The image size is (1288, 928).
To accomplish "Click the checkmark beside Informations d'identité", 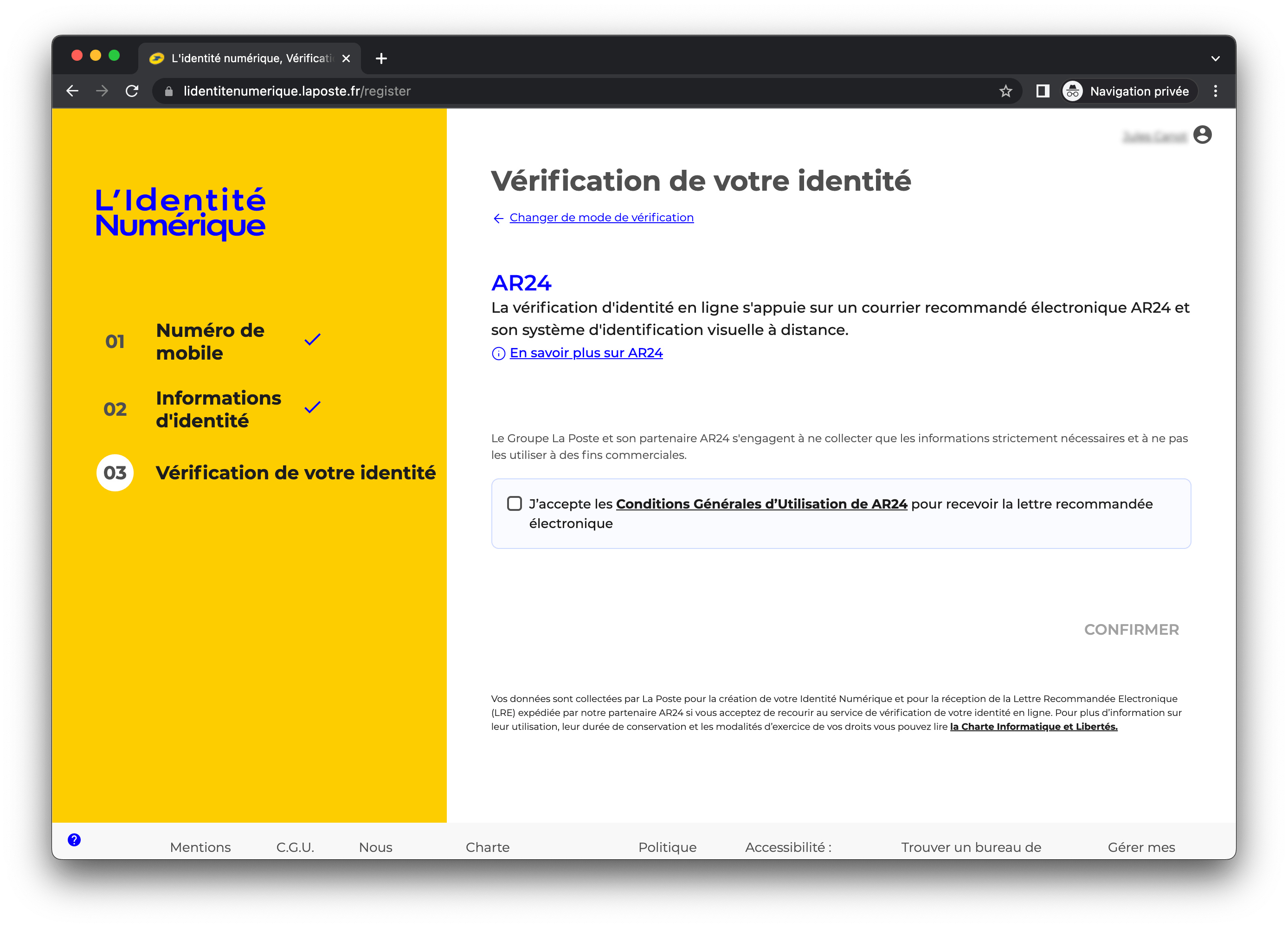I will coord(312,407).
